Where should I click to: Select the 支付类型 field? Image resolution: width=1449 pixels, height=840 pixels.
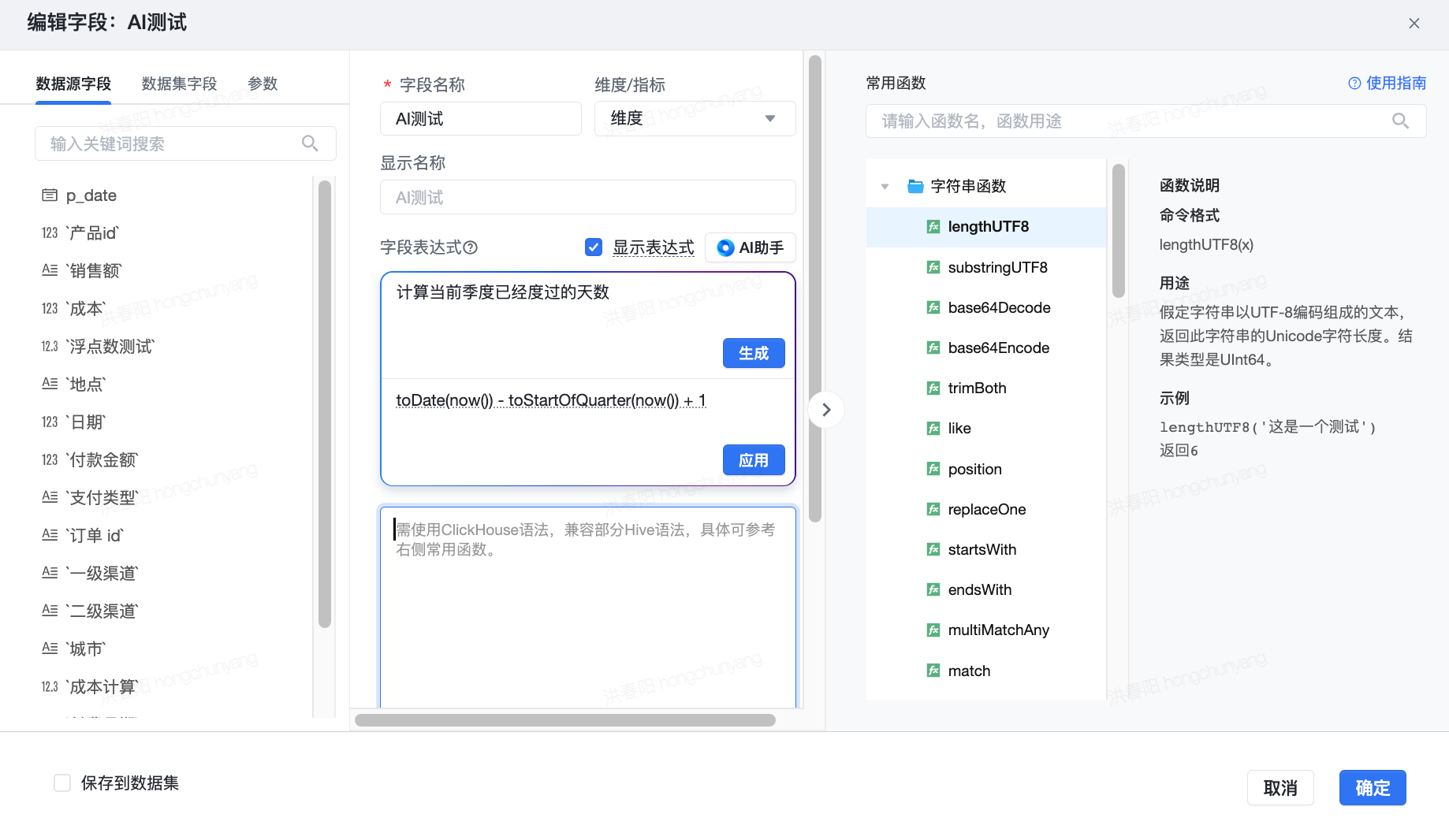pos(102,497)
